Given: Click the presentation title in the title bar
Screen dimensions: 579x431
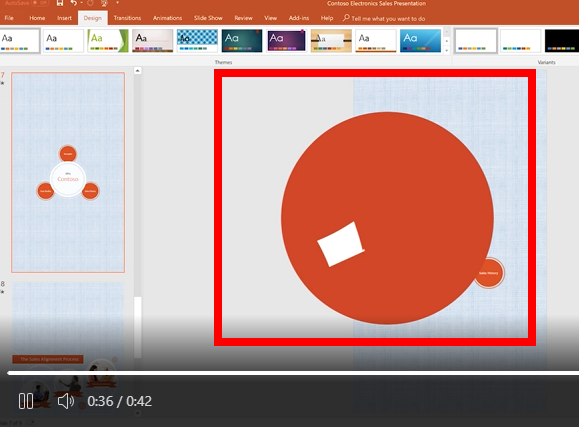Looking at the screenshot, I should (376, 3).
